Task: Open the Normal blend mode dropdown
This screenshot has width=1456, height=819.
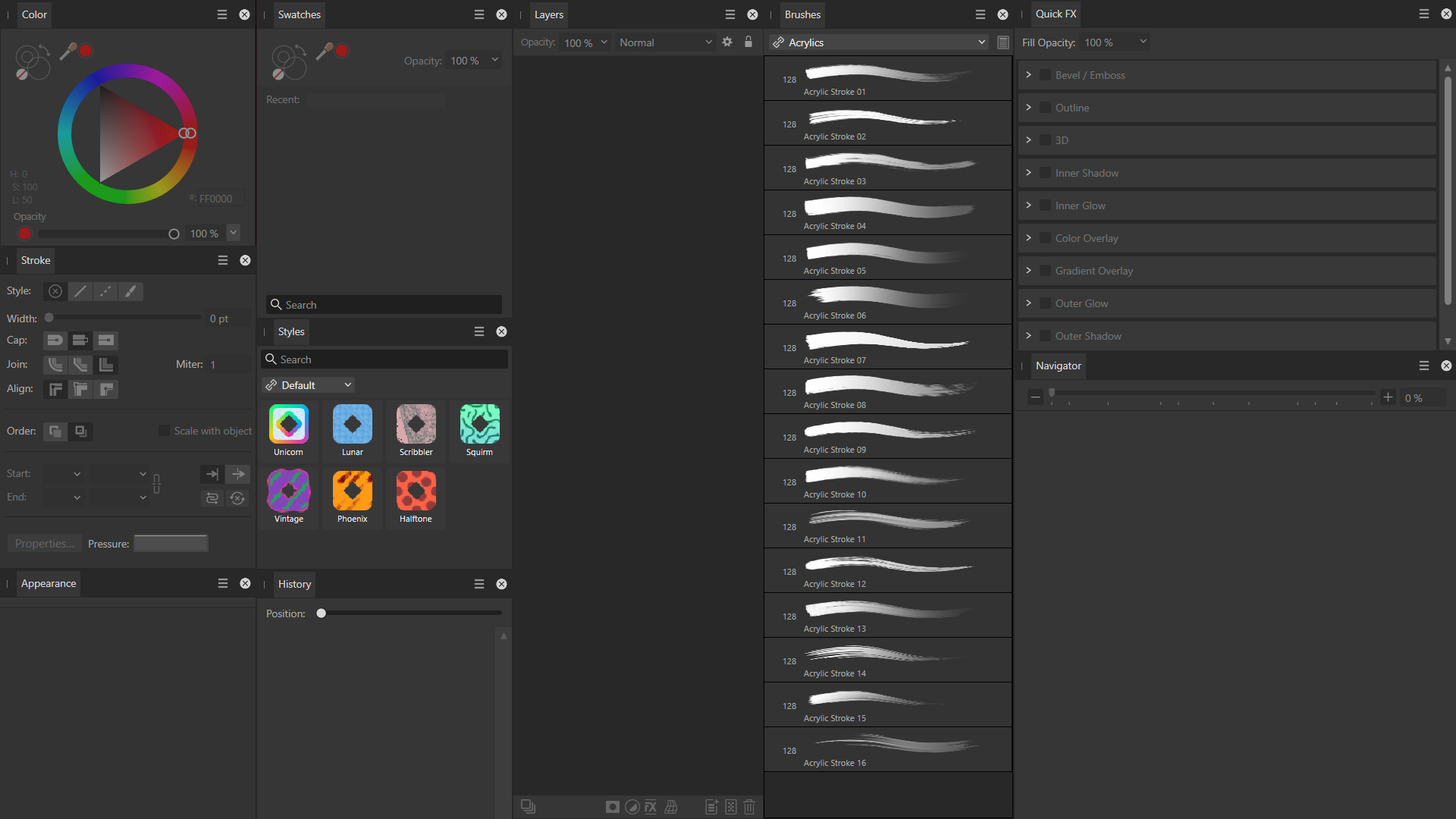Action: click(665, 42)
